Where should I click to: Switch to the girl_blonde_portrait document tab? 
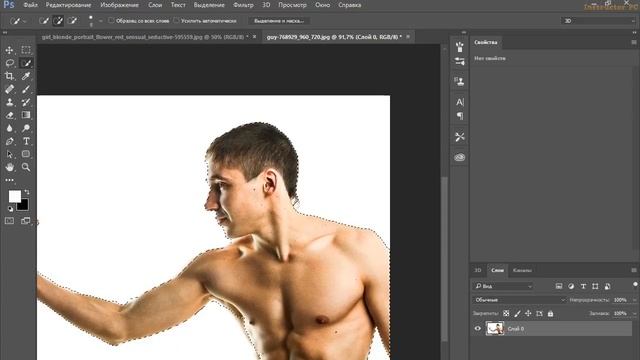145,37
